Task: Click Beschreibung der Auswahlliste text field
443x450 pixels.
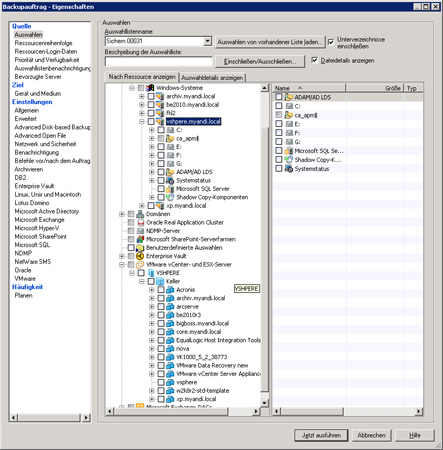Action: coord(159,61)
